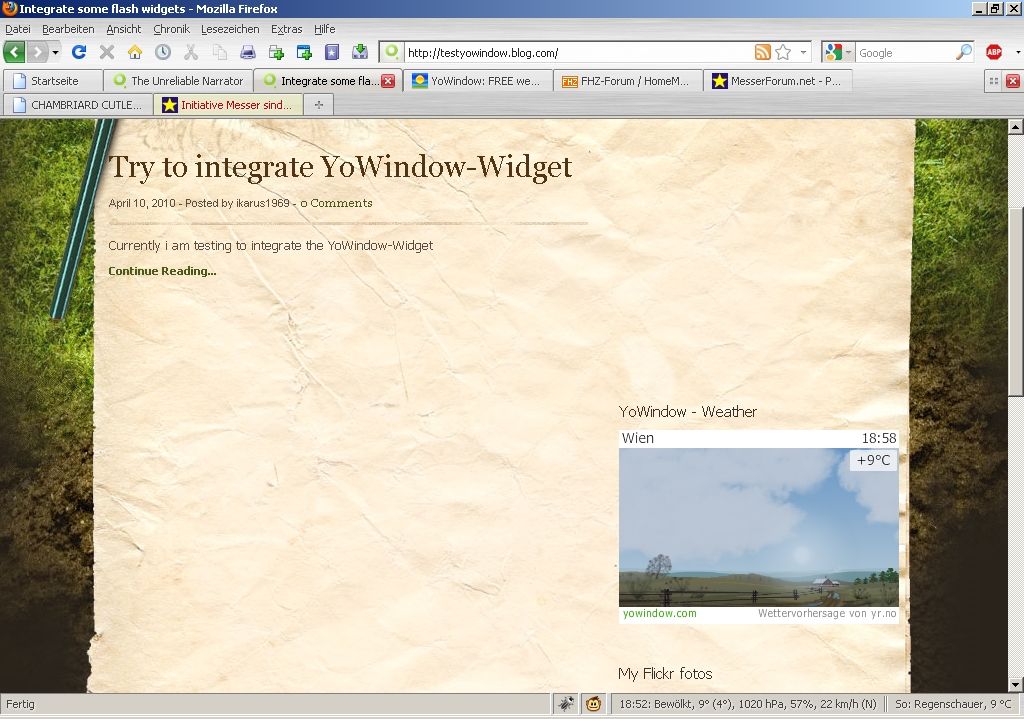The height and width of the screenshot is (719, 1024).
Task: Open the Print icon
Action: [x=246, y=51]
